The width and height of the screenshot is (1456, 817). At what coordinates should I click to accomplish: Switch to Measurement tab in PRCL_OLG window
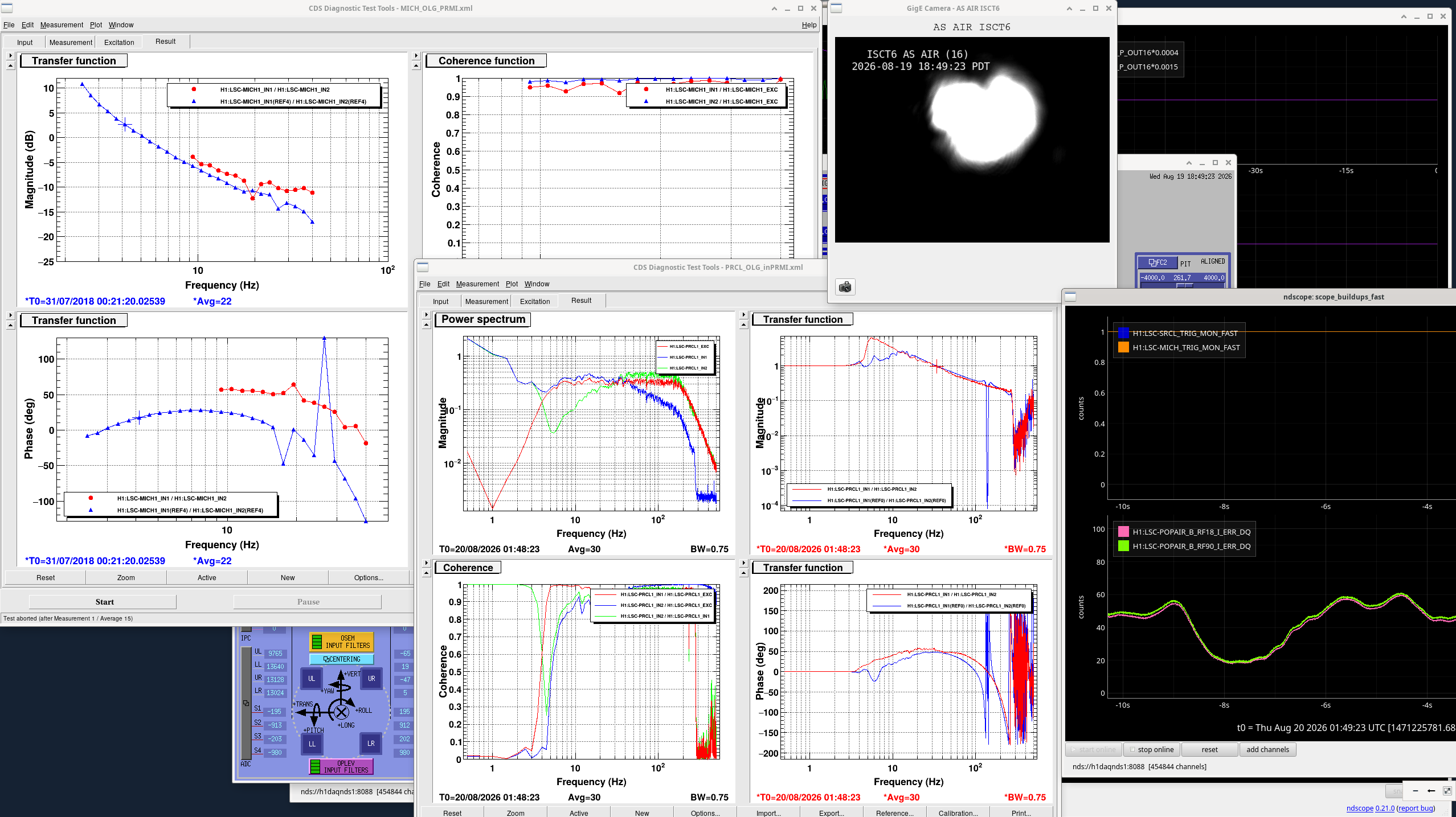(x=486, y=301)
